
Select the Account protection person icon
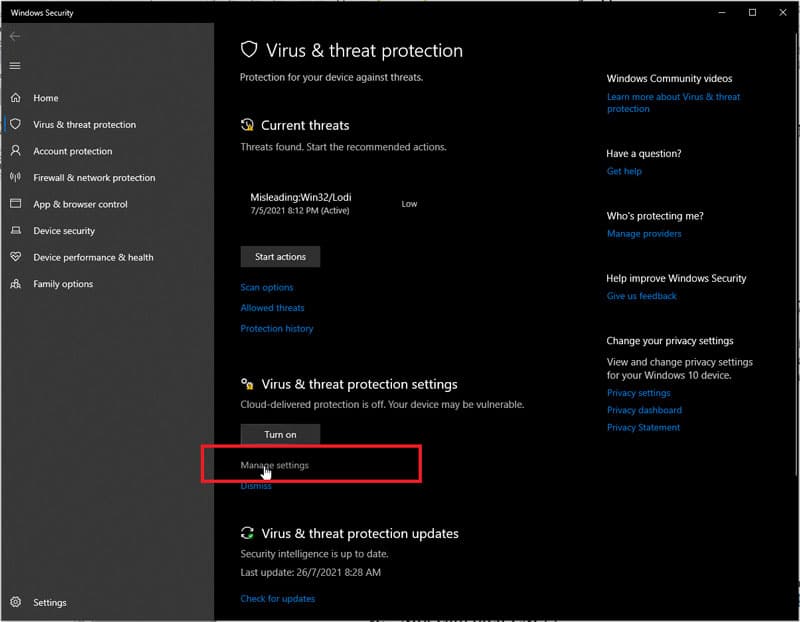pyautogui.click(x=15, y=151)
